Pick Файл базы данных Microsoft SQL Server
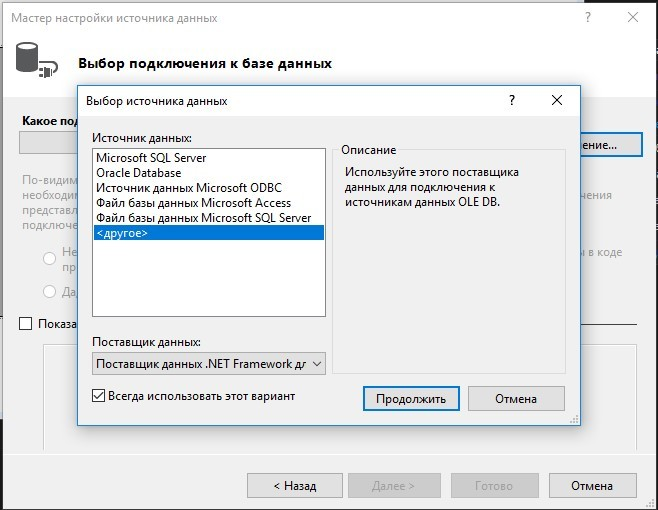This screenshot has height=510, width=658. (209, 218)
